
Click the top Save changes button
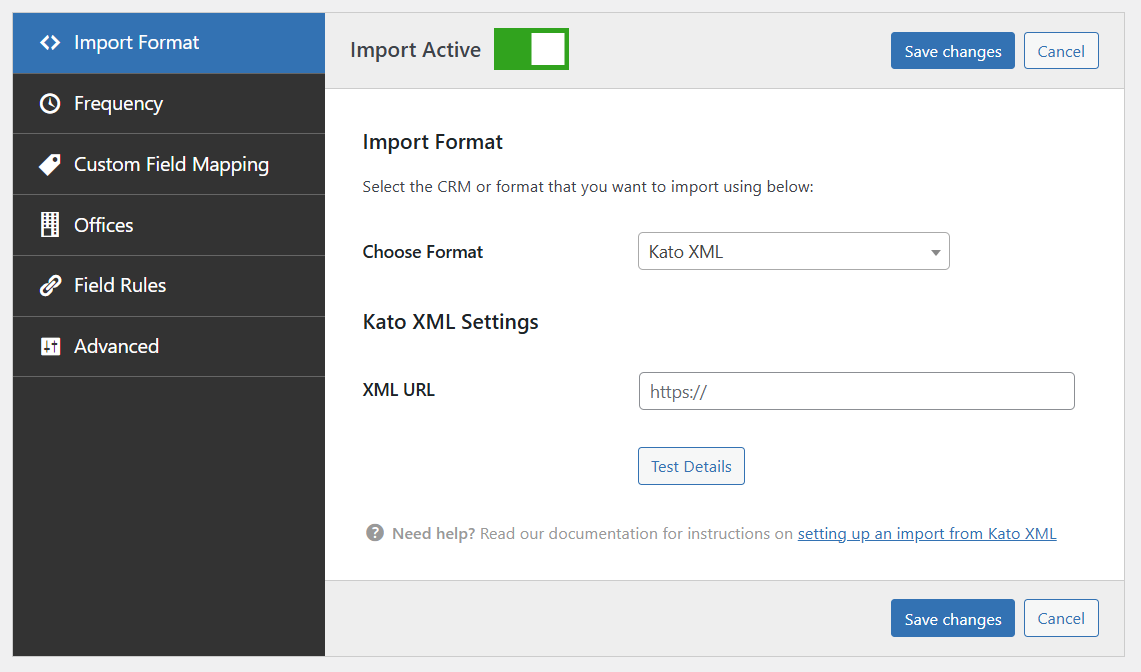point(952,51)
